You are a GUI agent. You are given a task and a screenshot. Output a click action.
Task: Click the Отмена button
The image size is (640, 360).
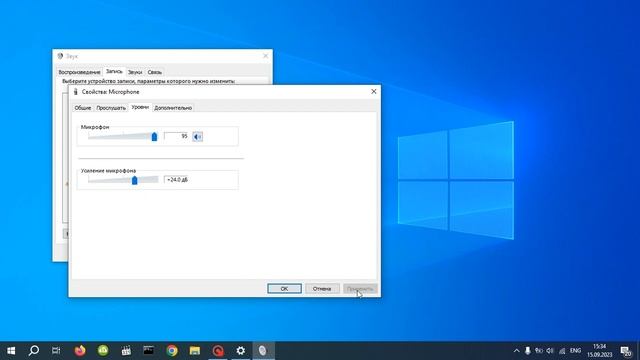(322, 289)
